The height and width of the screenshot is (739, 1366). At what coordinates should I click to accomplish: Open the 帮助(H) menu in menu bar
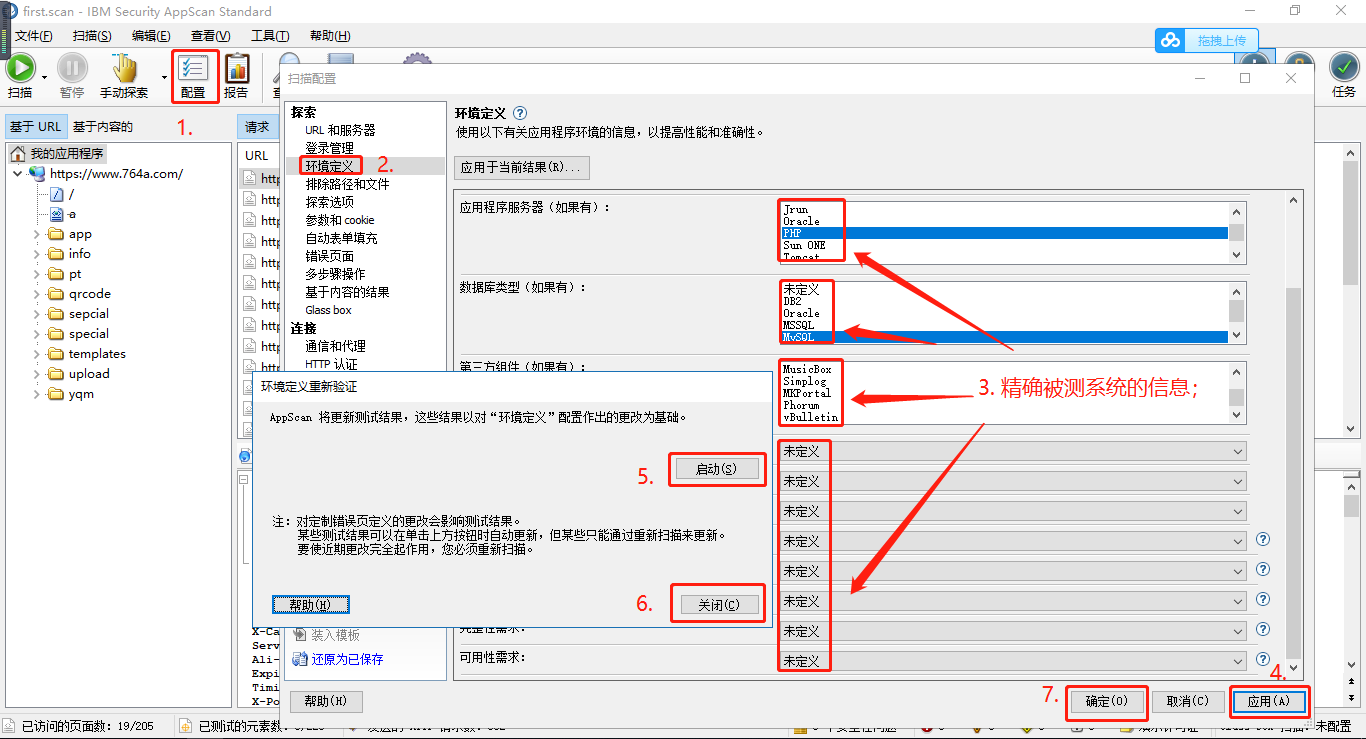point(330,36)
